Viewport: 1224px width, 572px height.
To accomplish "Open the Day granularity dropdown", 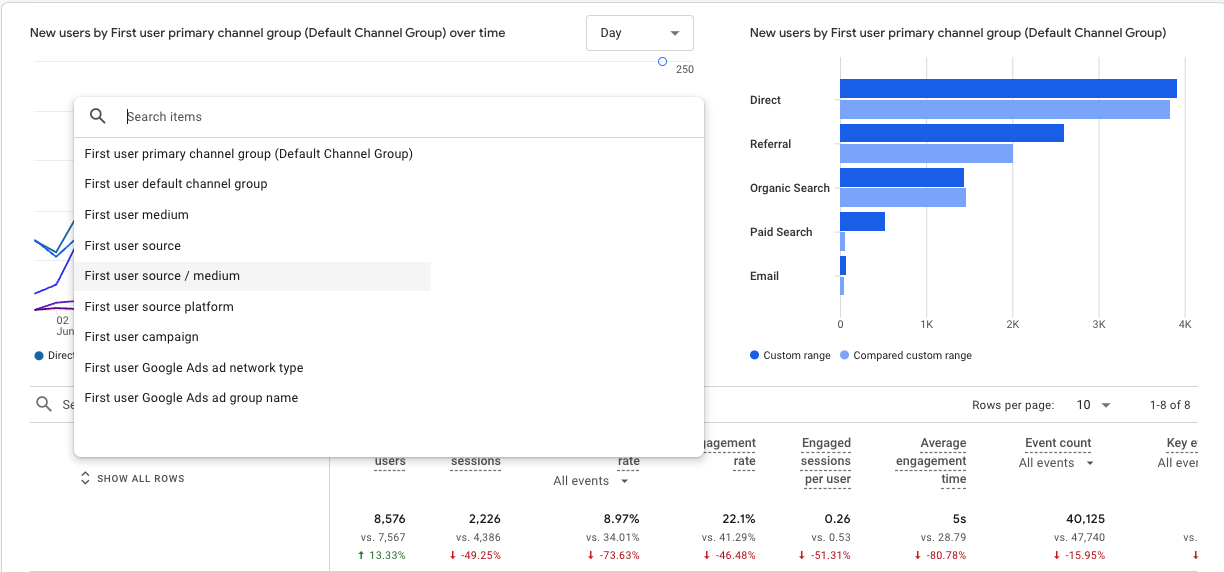I will 639,33.
